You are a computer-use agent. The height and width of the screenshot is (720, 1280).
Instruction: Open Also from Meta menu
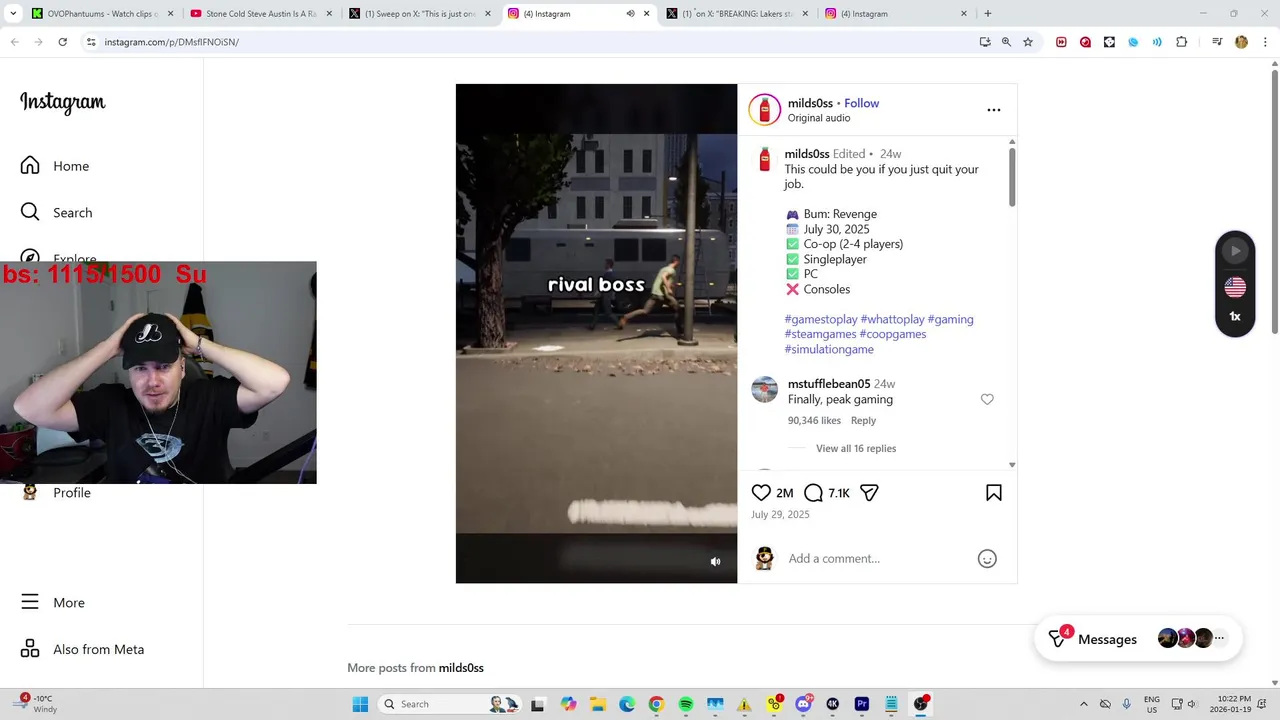[x=84, y=649]
